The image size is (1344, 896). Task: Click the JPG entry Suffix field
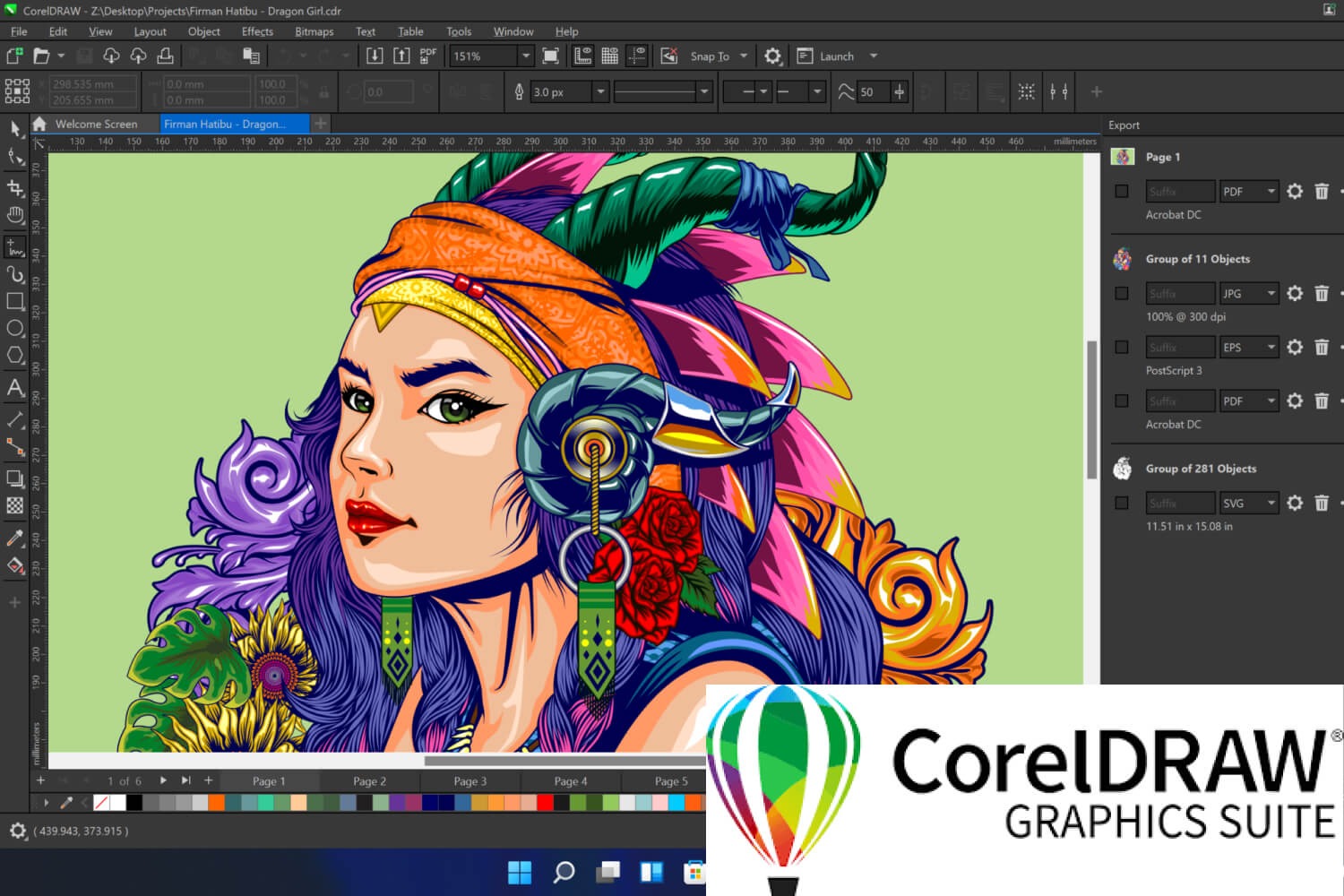[x=1181, y=293]
